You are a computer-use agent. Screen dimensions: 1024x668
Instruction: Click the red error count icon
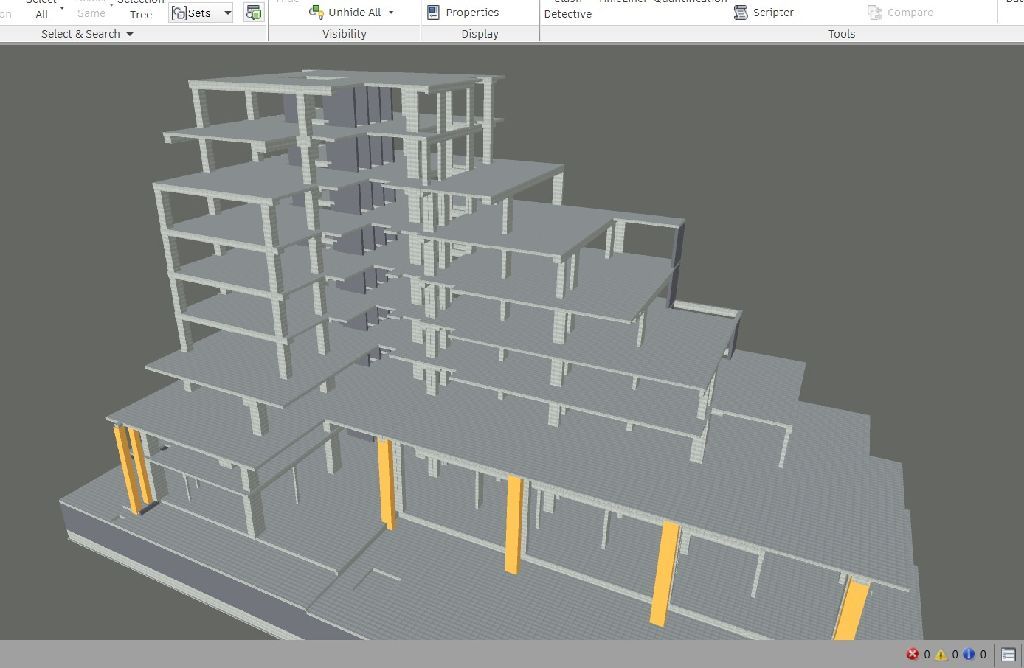coord(912,654)
